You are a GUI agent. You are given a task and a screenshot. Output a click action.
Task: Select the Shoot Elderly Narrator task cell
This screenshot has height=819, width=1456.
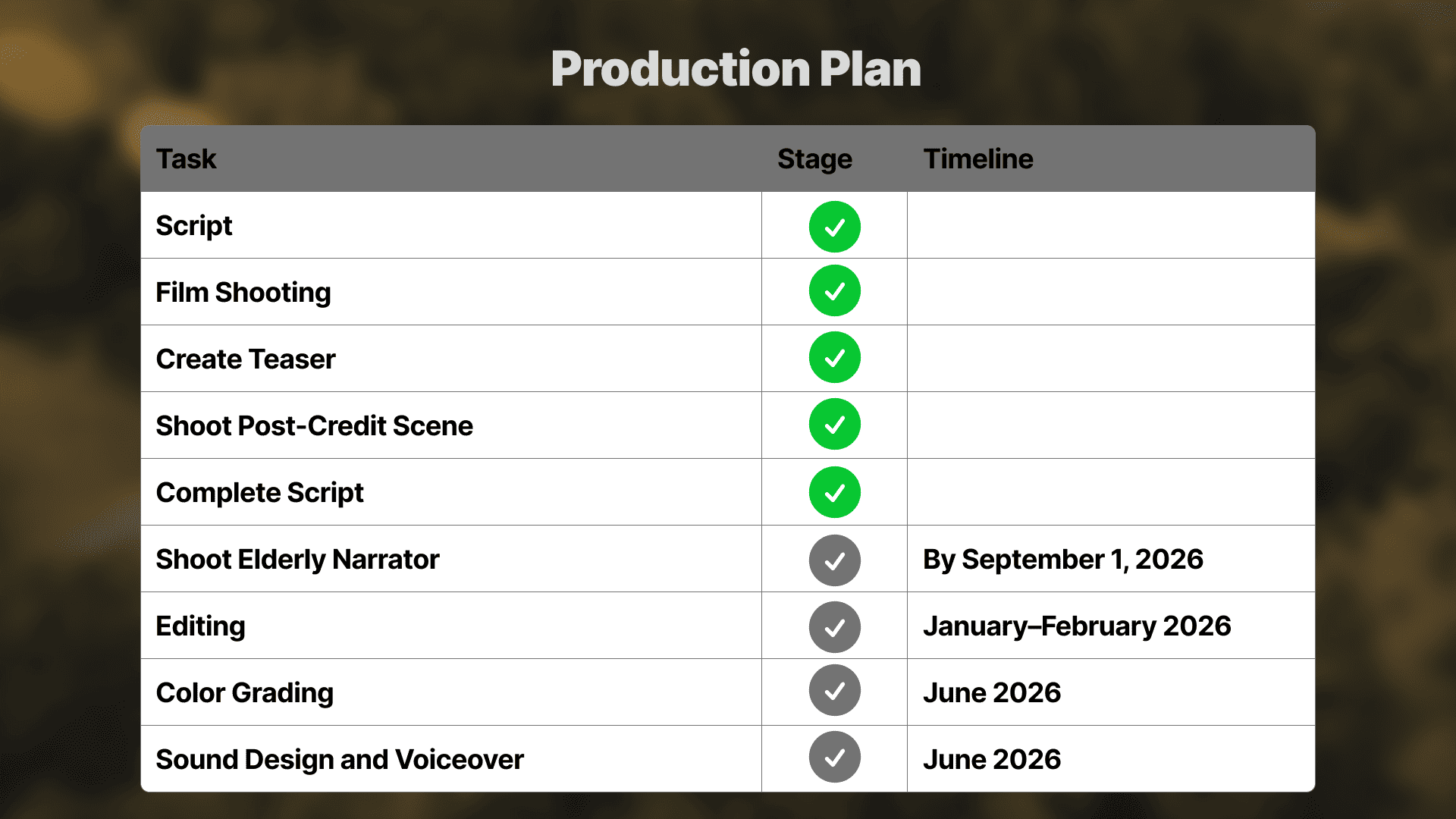click(297, 560)
